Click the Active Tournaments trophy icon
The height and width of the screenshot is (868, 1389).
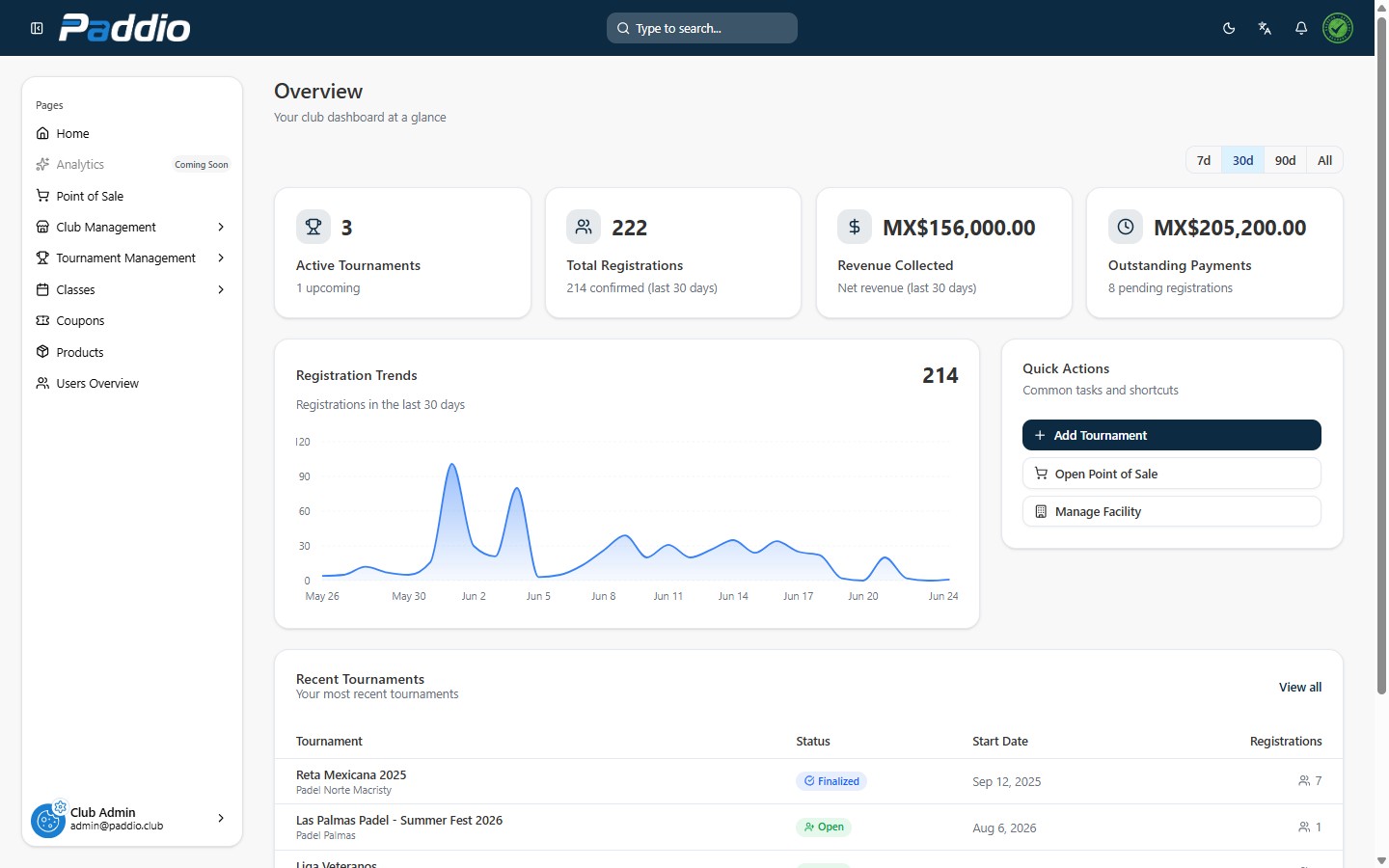(x=313, y=228)
